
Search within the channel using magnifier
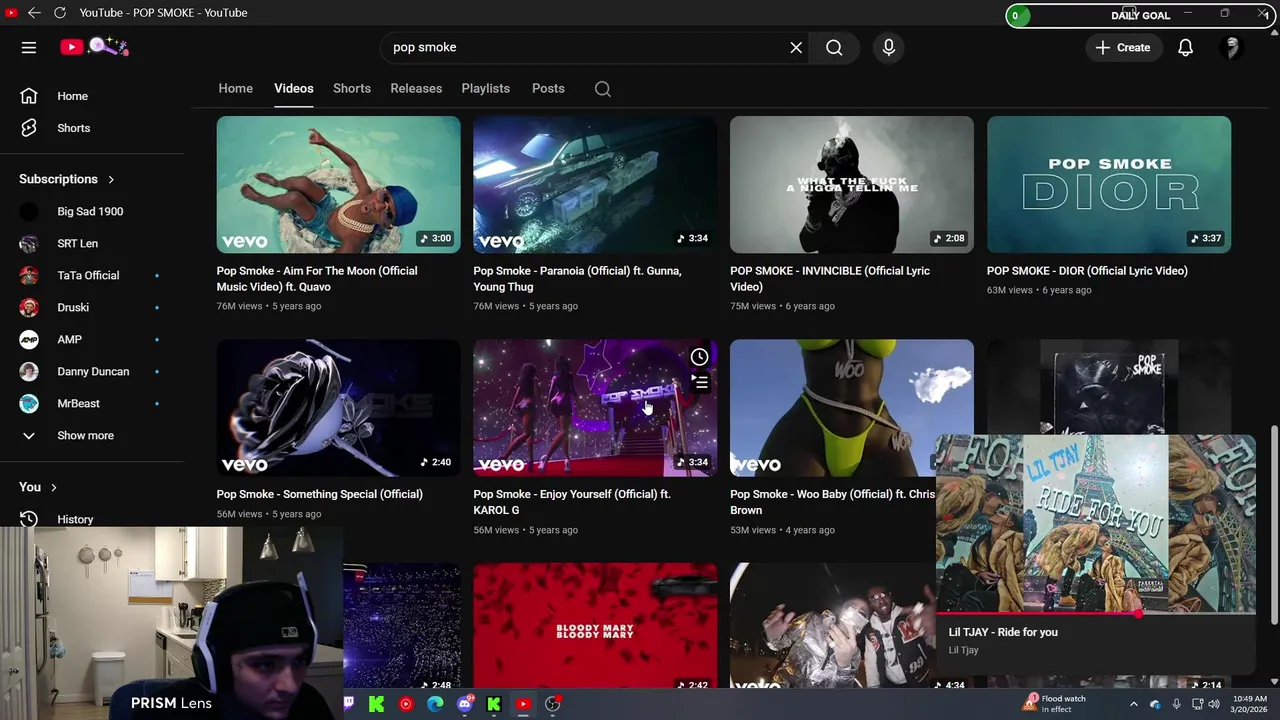coord(602,89)
